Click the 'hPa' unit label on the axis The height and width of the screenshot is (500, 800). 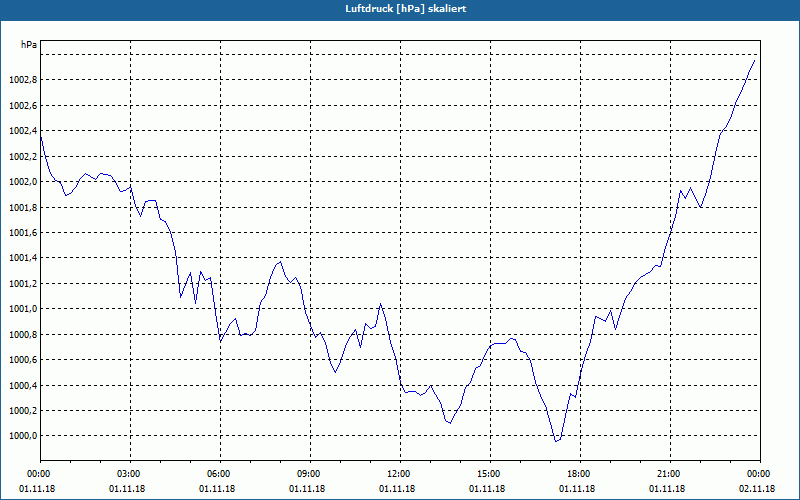coord(29,45)
